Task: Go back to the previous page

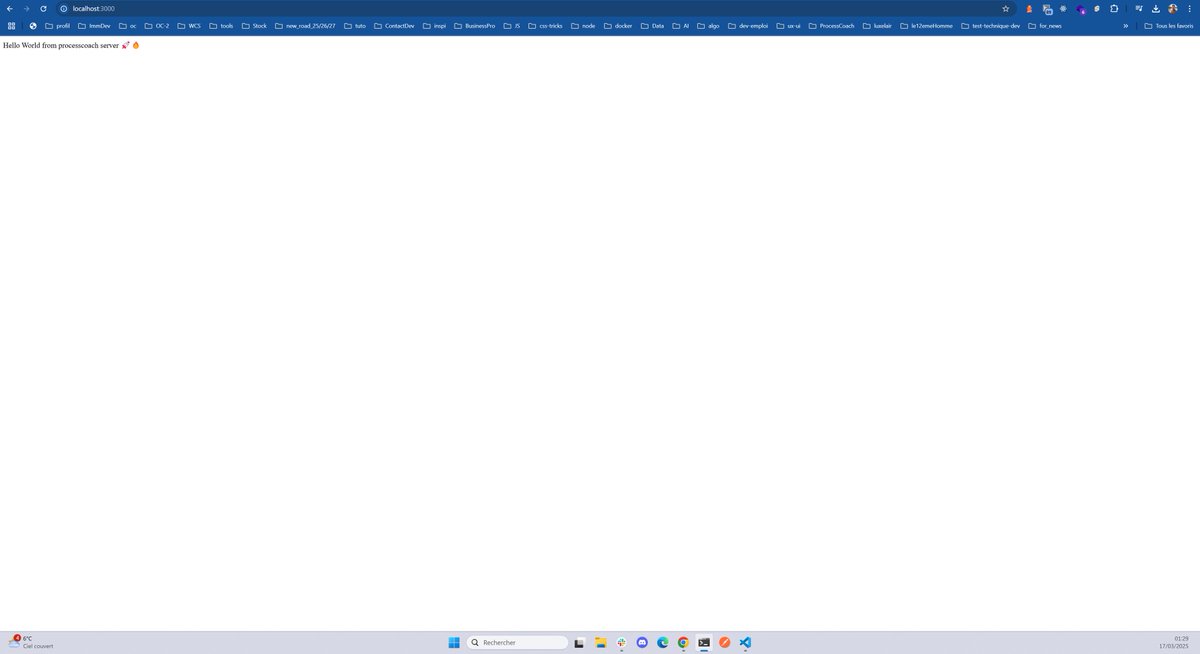Action: pos(9,8)
